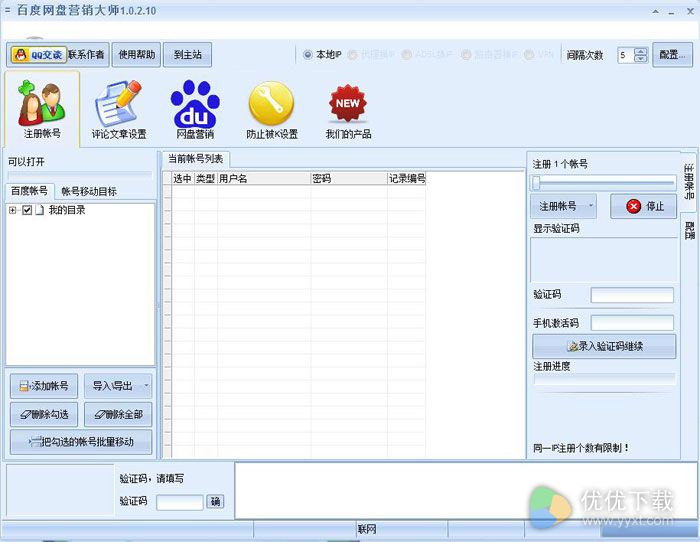
Task: Click 把勾选的帐号批量移动 button
Action: pyautogui.click(x=81, y=442)
